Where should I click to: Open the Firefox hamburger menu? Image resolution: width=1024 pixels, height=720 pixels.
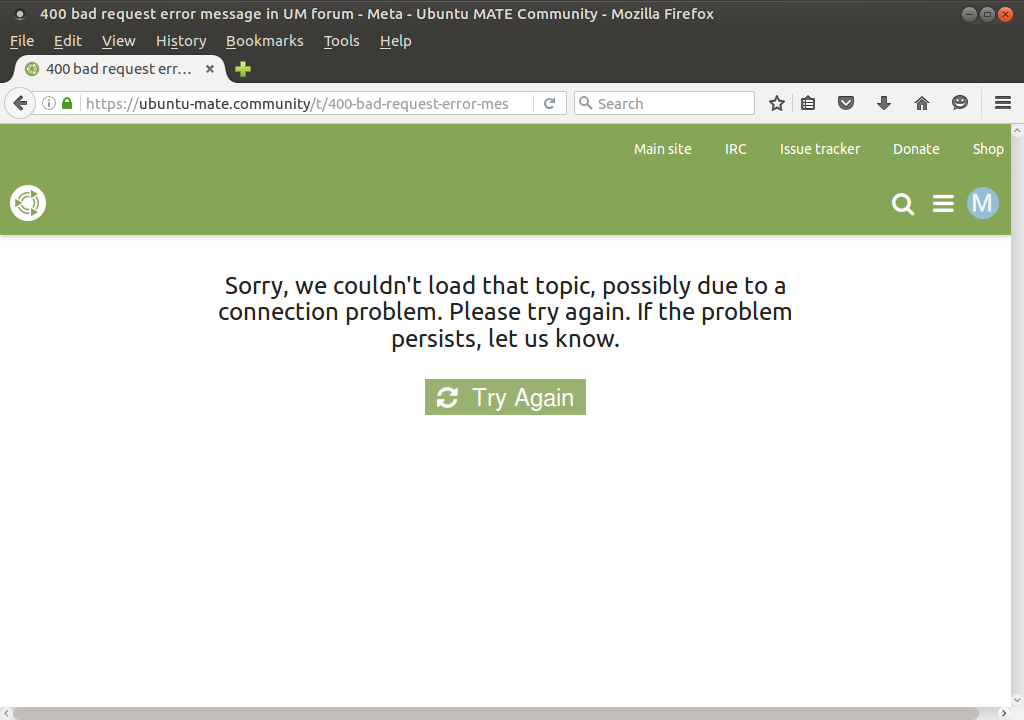[x=1003, y=103]
